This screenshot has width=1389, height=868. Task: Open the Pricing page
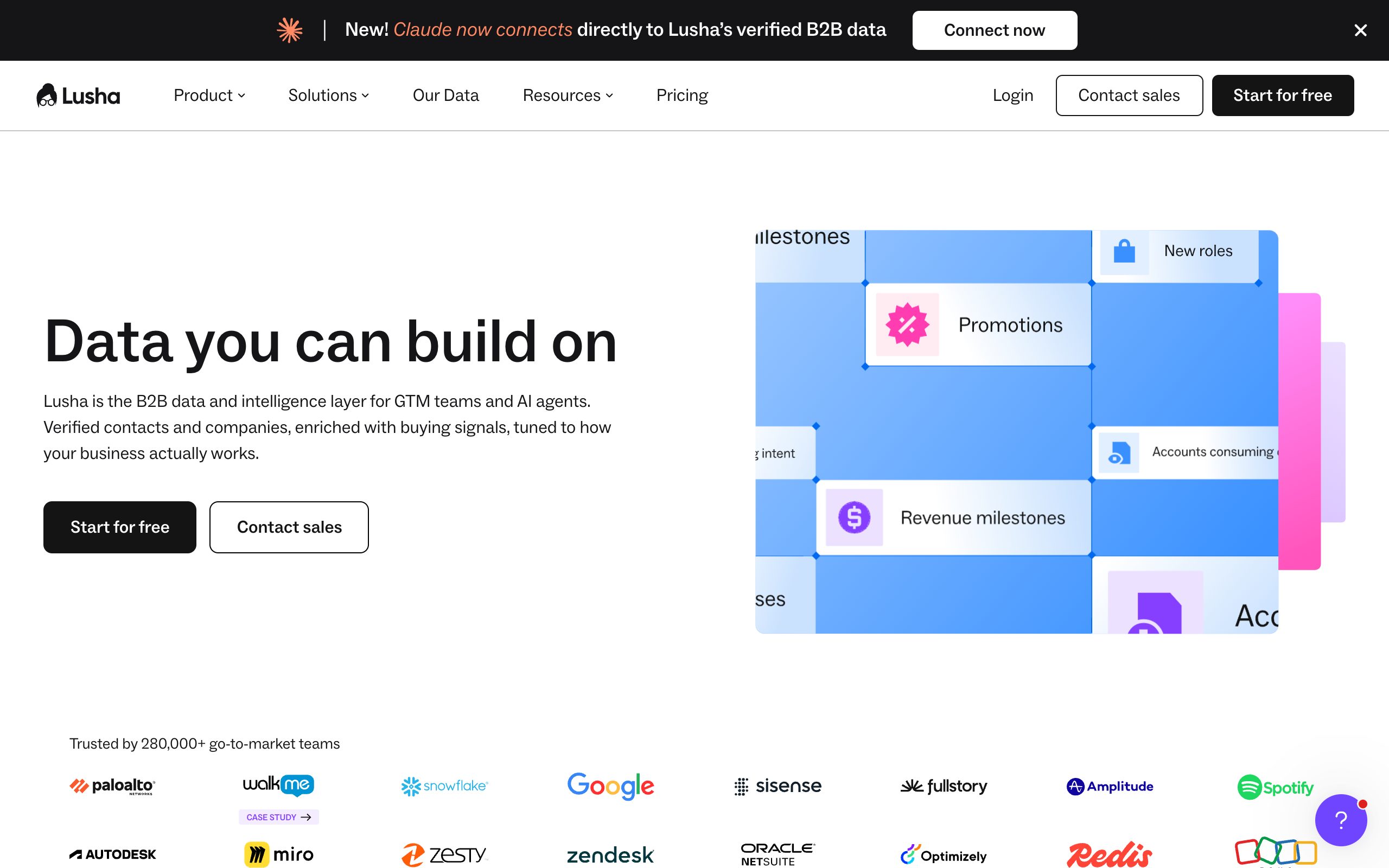pos(682,95)
